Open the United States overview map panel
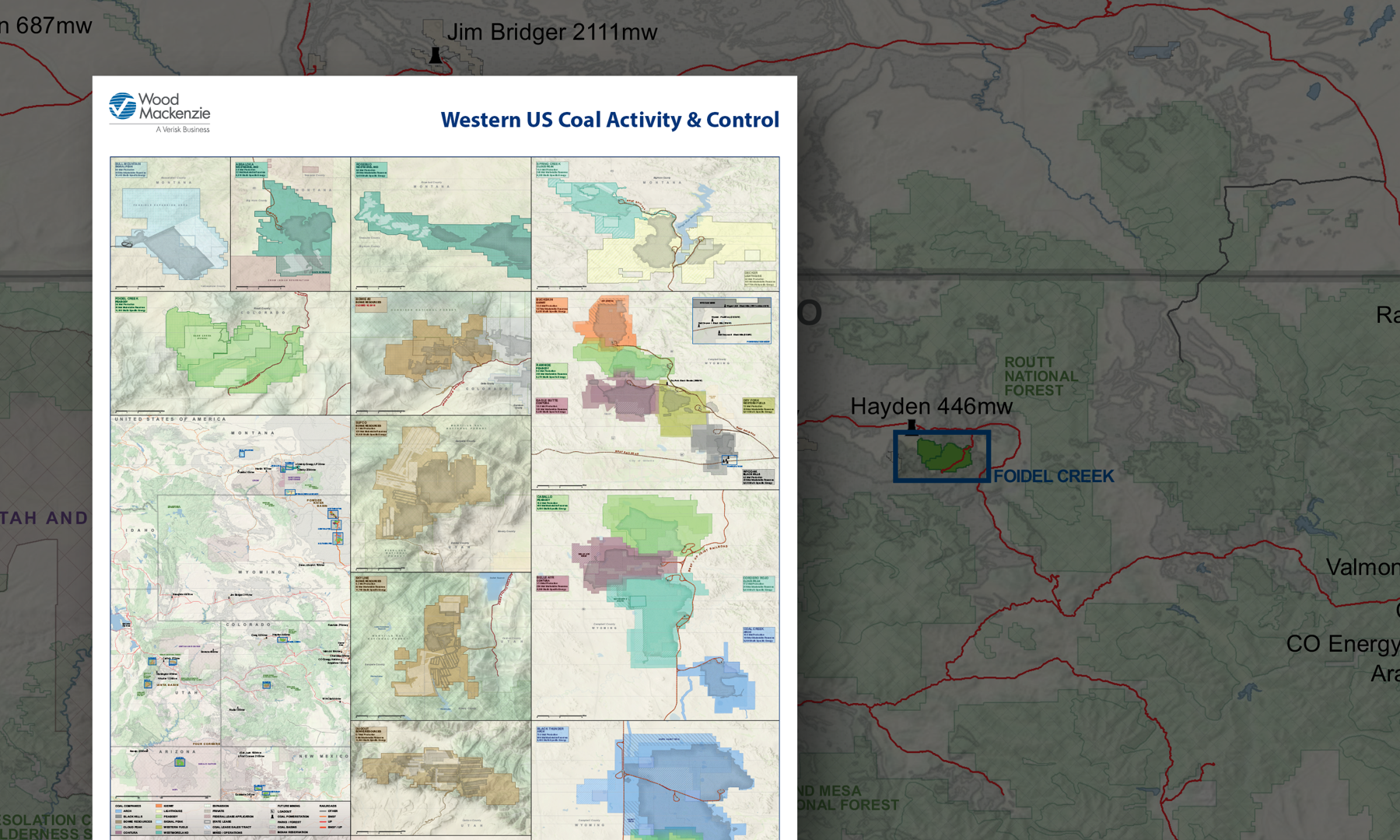This screenshot has width=1400, height=840. [229, 607]
